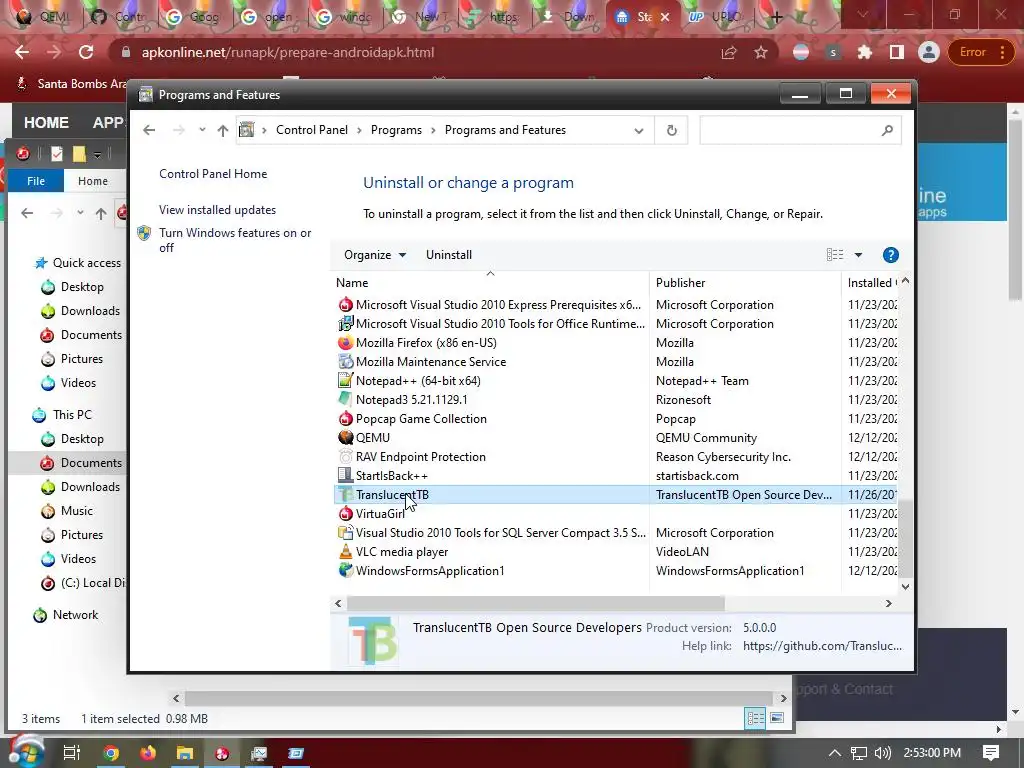Open Chrome extensions puzzle icon

[x=865, y=52]
